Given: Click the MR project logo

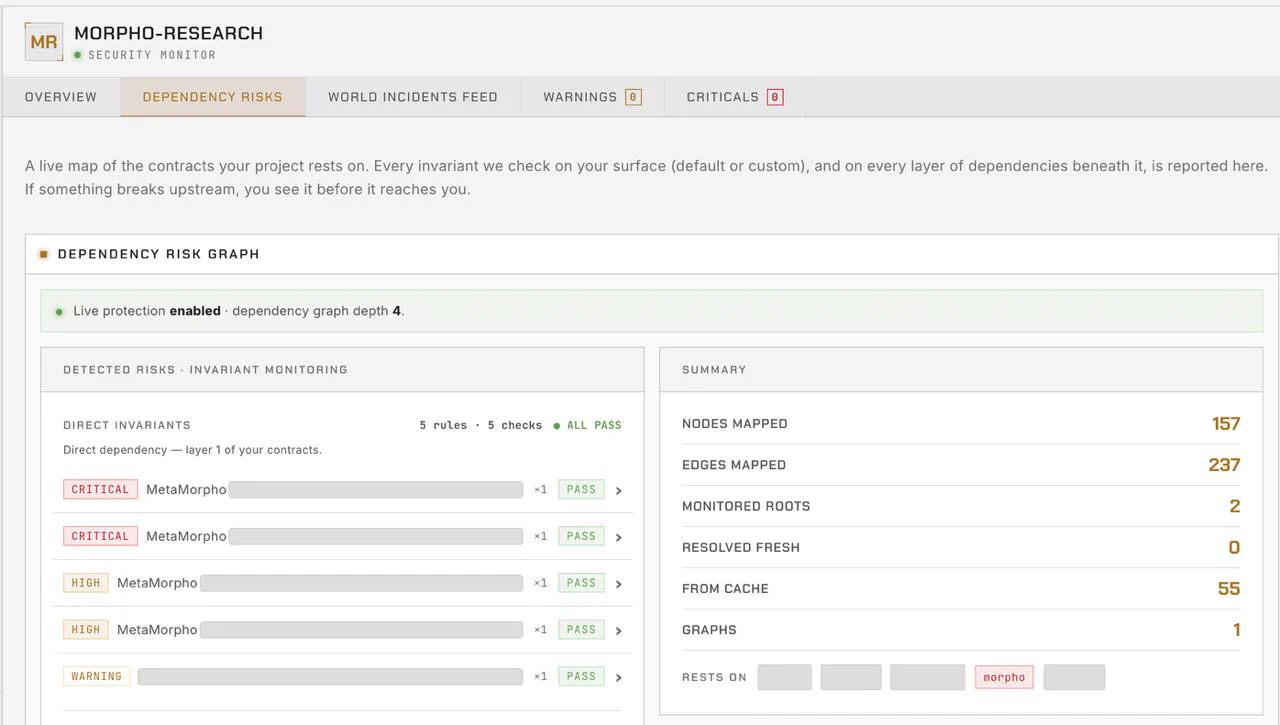Looking at the screenshot, I should click(x=44, y=42).
